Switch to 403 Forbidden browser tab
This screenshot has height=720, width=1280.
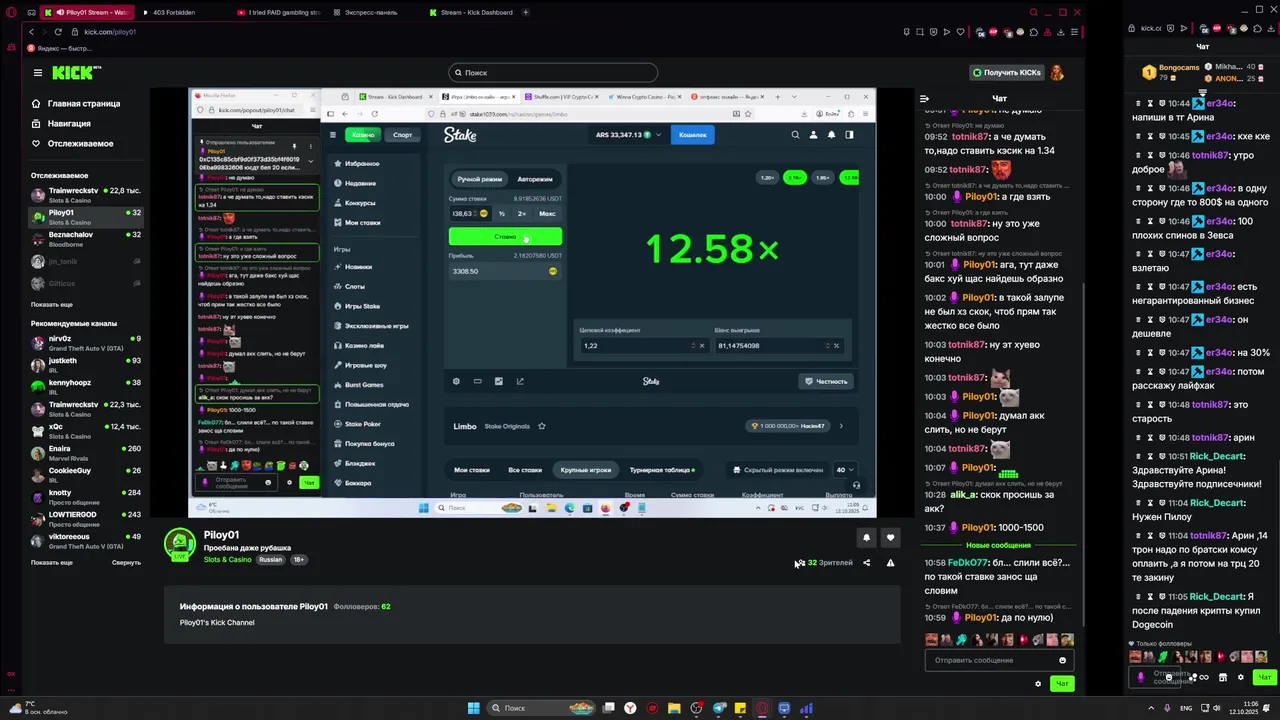click(x=182, y=12)
